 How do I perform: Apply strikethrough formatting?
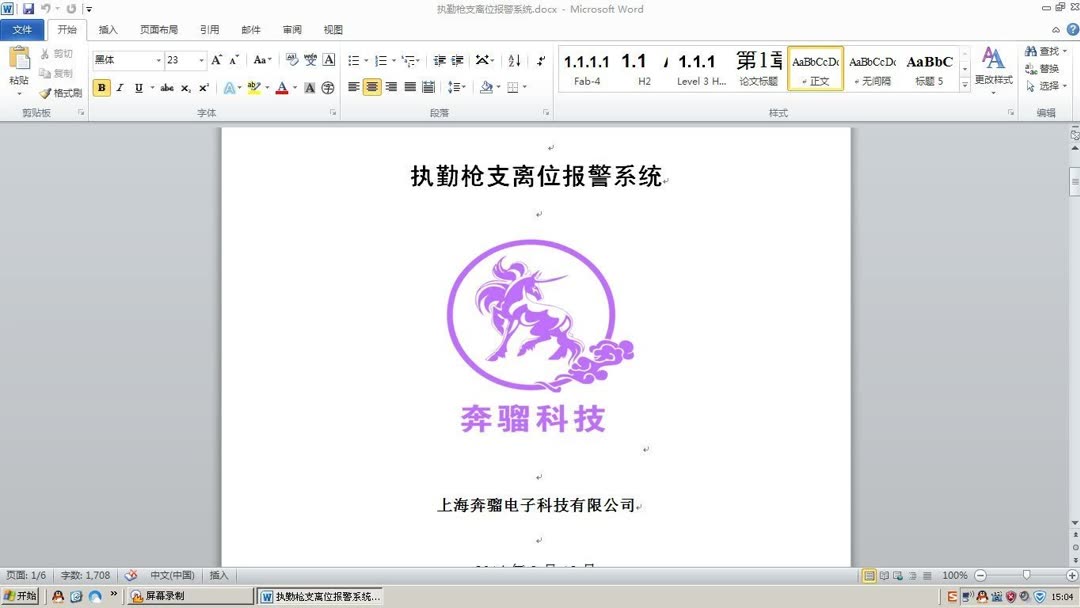pyautogui.click(x=166, y=88)
